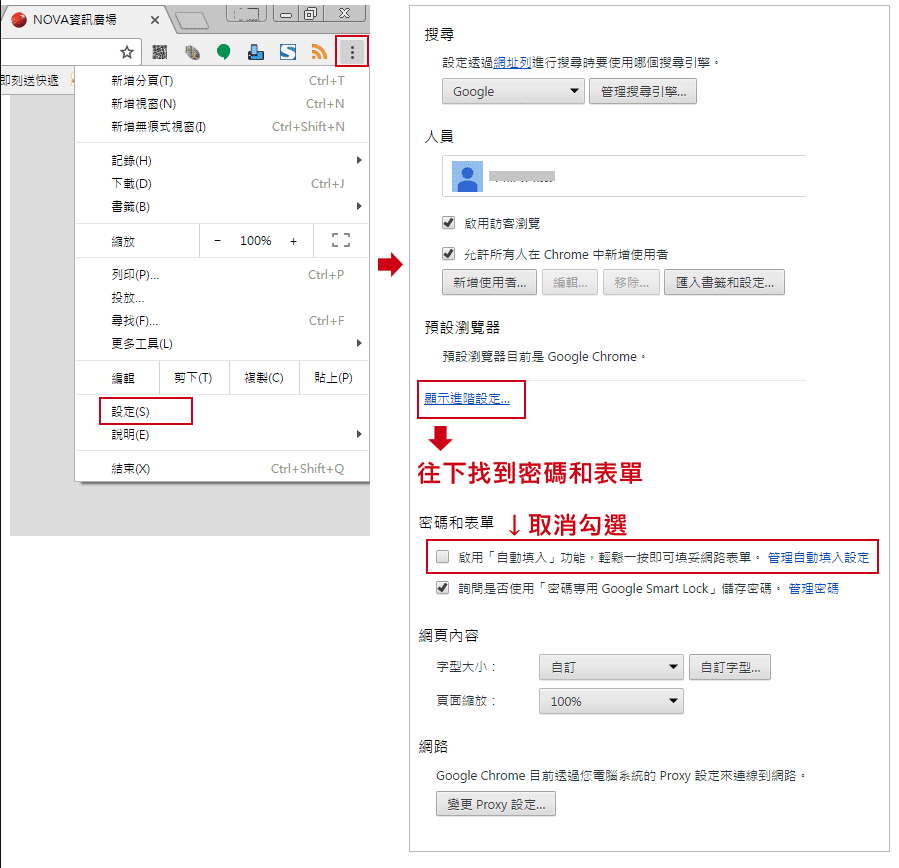Expand the 說明(E) submenu
Screen dimensions: 899x868
222,435
